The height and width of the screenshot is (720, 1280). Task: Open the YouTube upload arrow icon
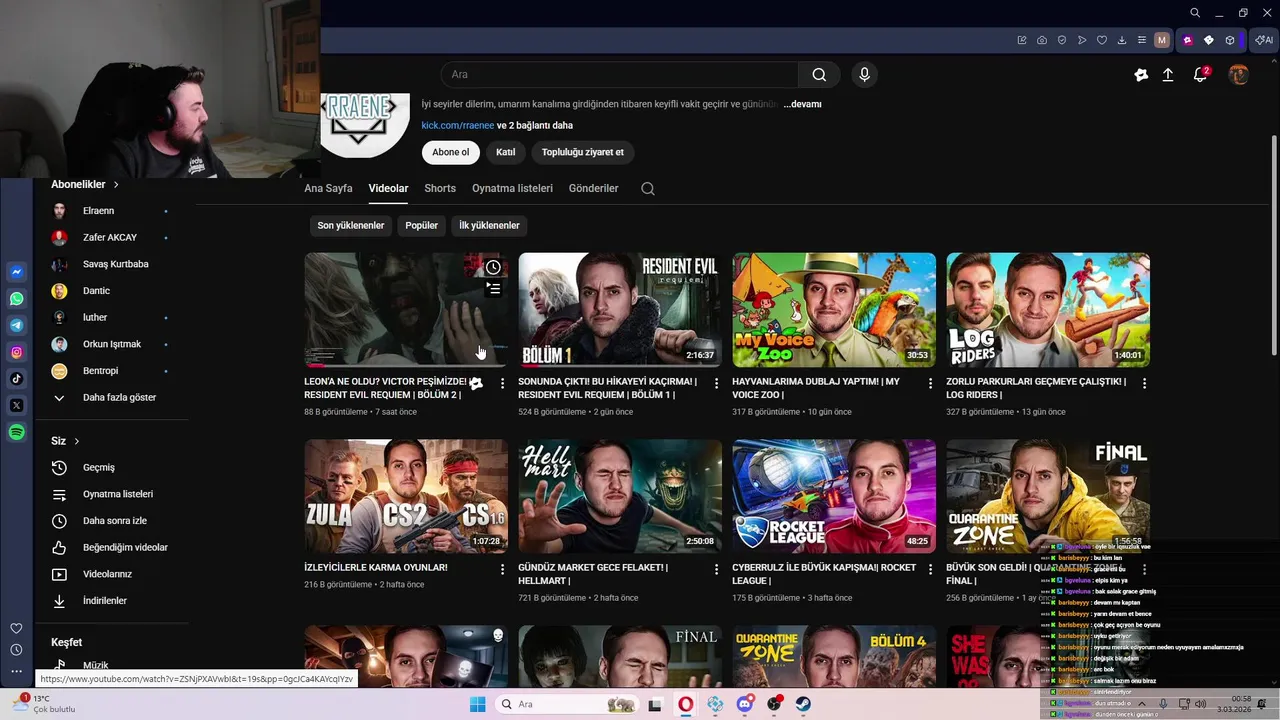click(x=1167, y=75)
